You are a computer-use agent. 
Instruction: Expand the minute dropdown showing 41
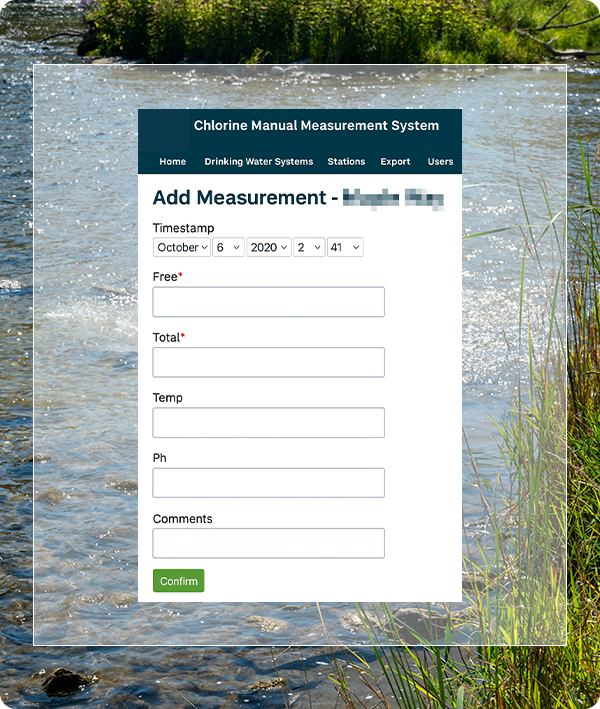(x=344, y=247)
